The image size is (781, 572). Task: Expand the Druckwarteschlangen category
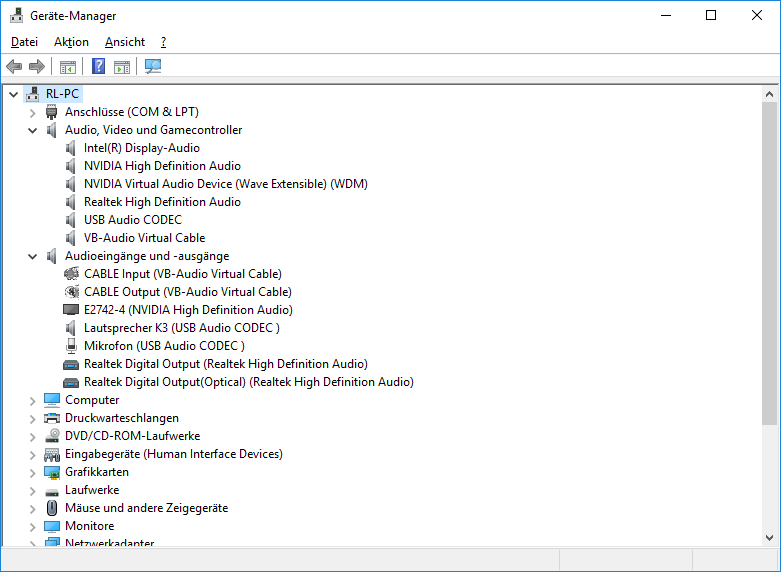pos(33,418)
